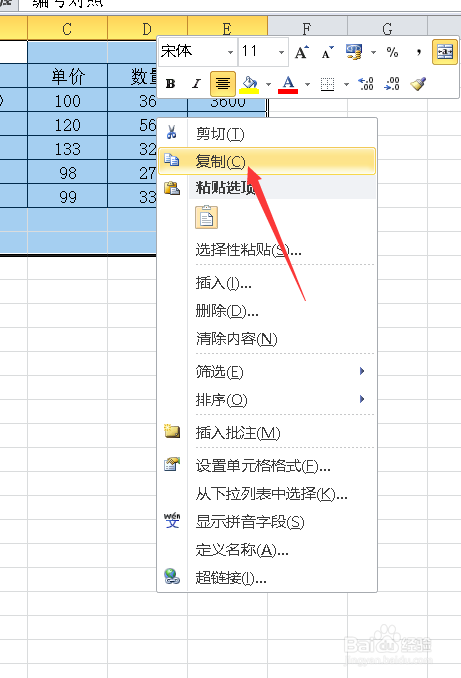Open borders dropdown arrow
This screenshot has width=461, height=678.
pyautogui.click(x=346, y=84)
